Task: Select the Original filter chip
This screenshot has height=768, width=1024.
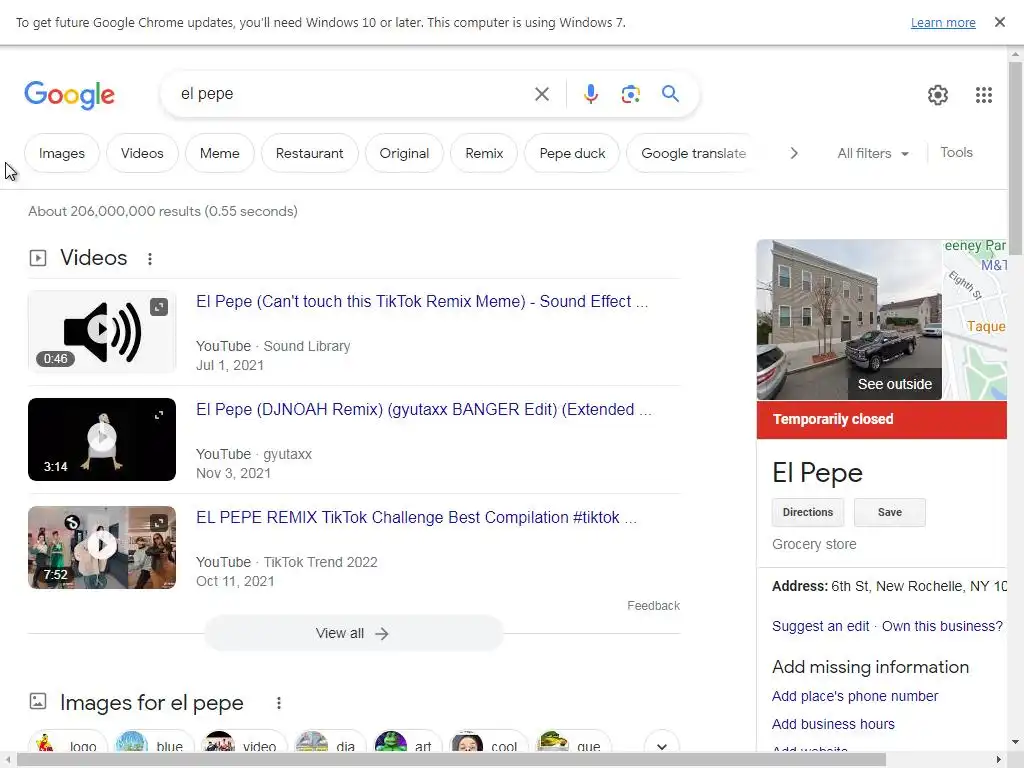Action: (x=404, y=153)
